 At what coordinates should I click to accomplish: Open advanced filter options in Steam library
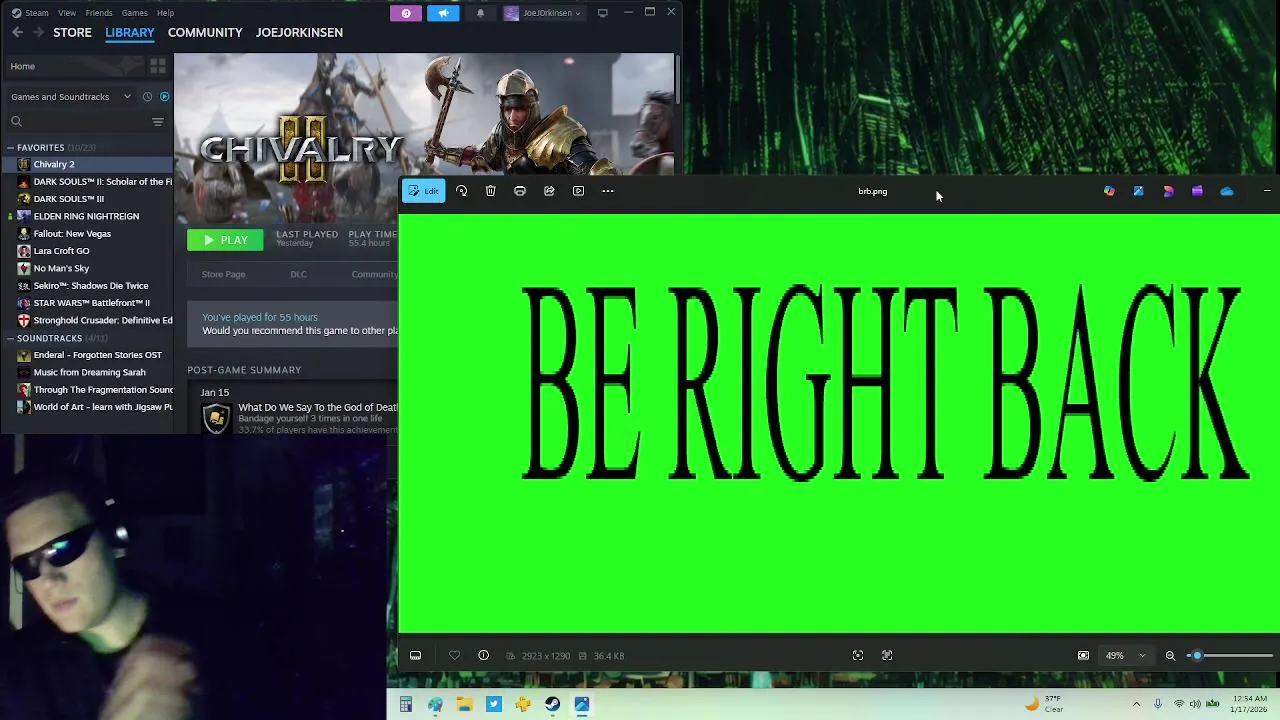(x=158, y=122)
